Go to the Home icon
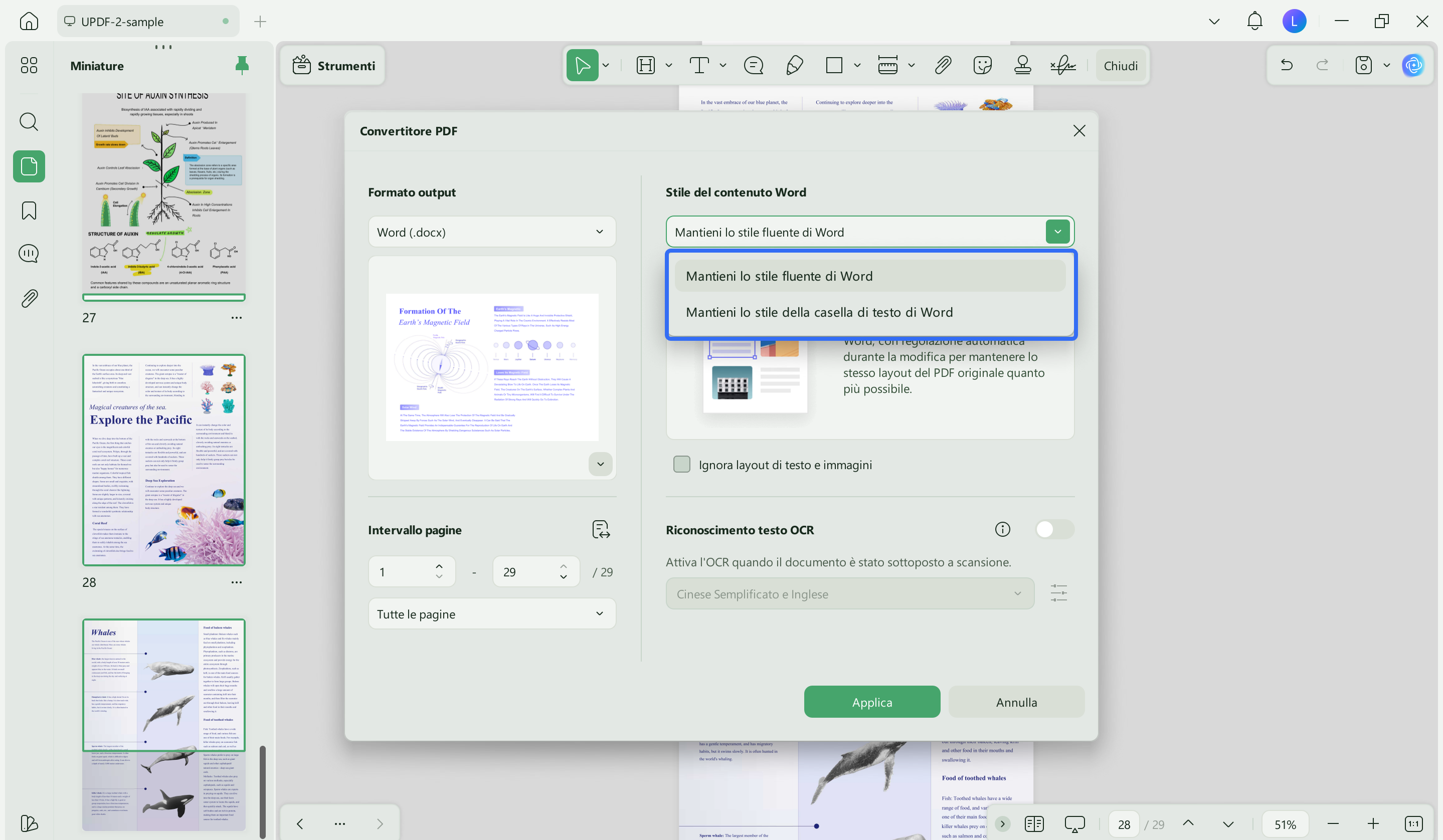 (x=29, y=22)
